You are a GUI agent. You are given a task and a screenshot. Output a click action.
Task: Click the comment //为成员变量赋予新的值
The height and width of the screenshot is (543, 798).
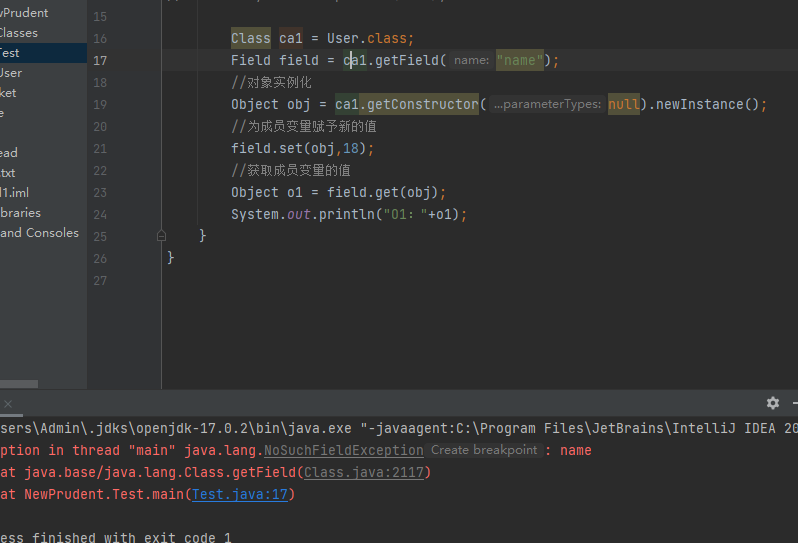[x=304, y=126]
